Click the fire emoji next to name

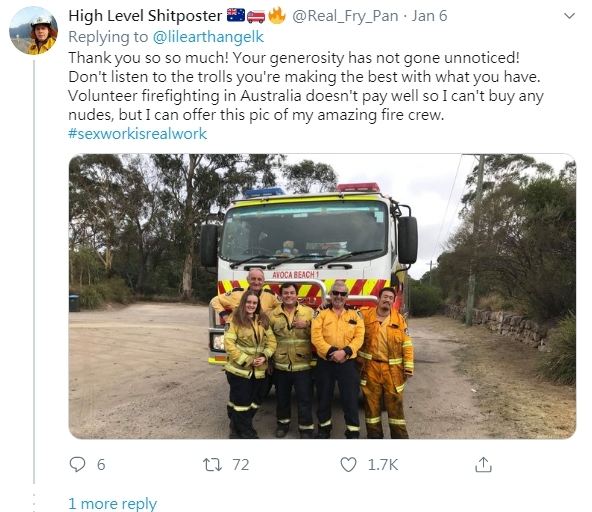click(x=277, y=16)
